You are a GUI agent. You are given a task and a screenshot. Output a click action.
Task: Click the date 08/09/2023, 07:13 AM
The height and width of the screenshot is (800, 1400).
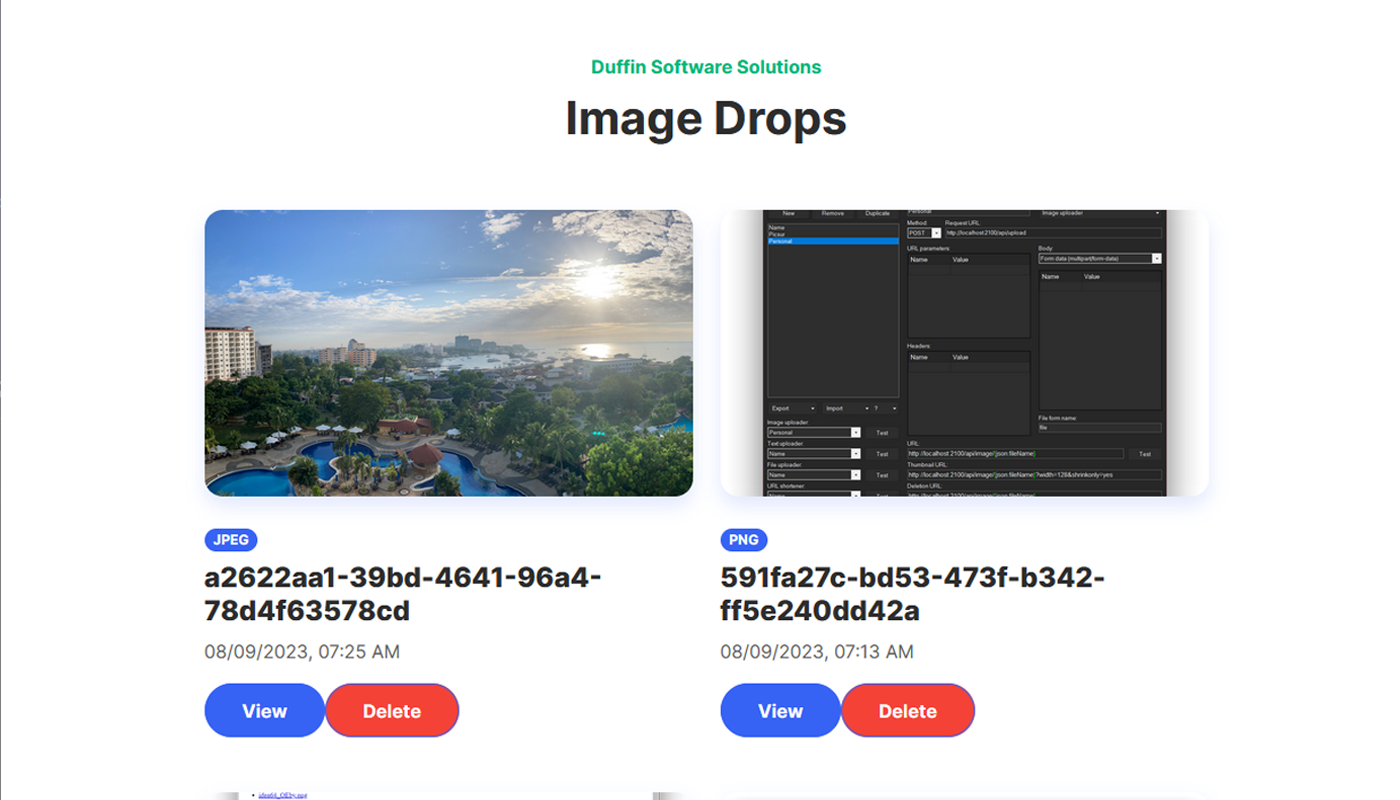(x=817, y=652)
